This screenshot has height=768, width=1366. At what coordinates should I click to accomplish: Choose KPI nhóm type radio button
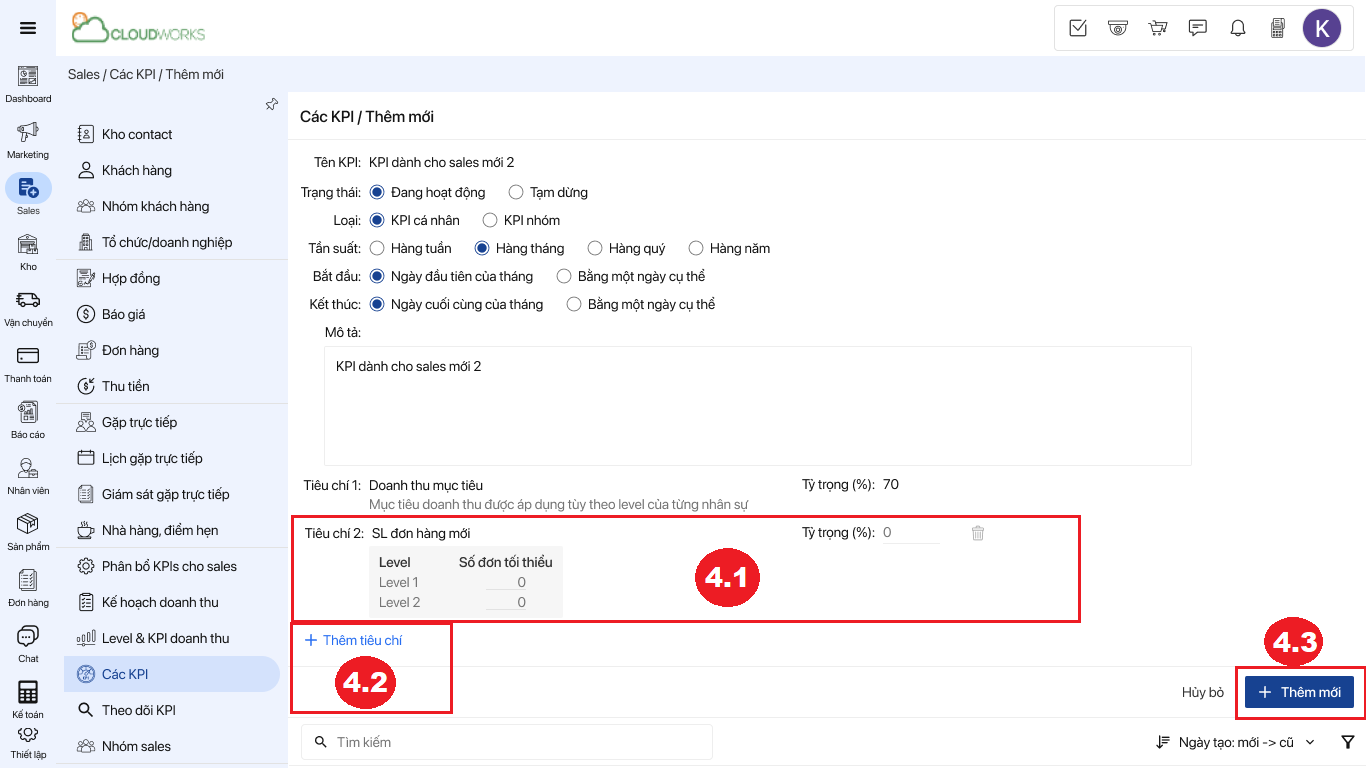[x=490, y=220]
